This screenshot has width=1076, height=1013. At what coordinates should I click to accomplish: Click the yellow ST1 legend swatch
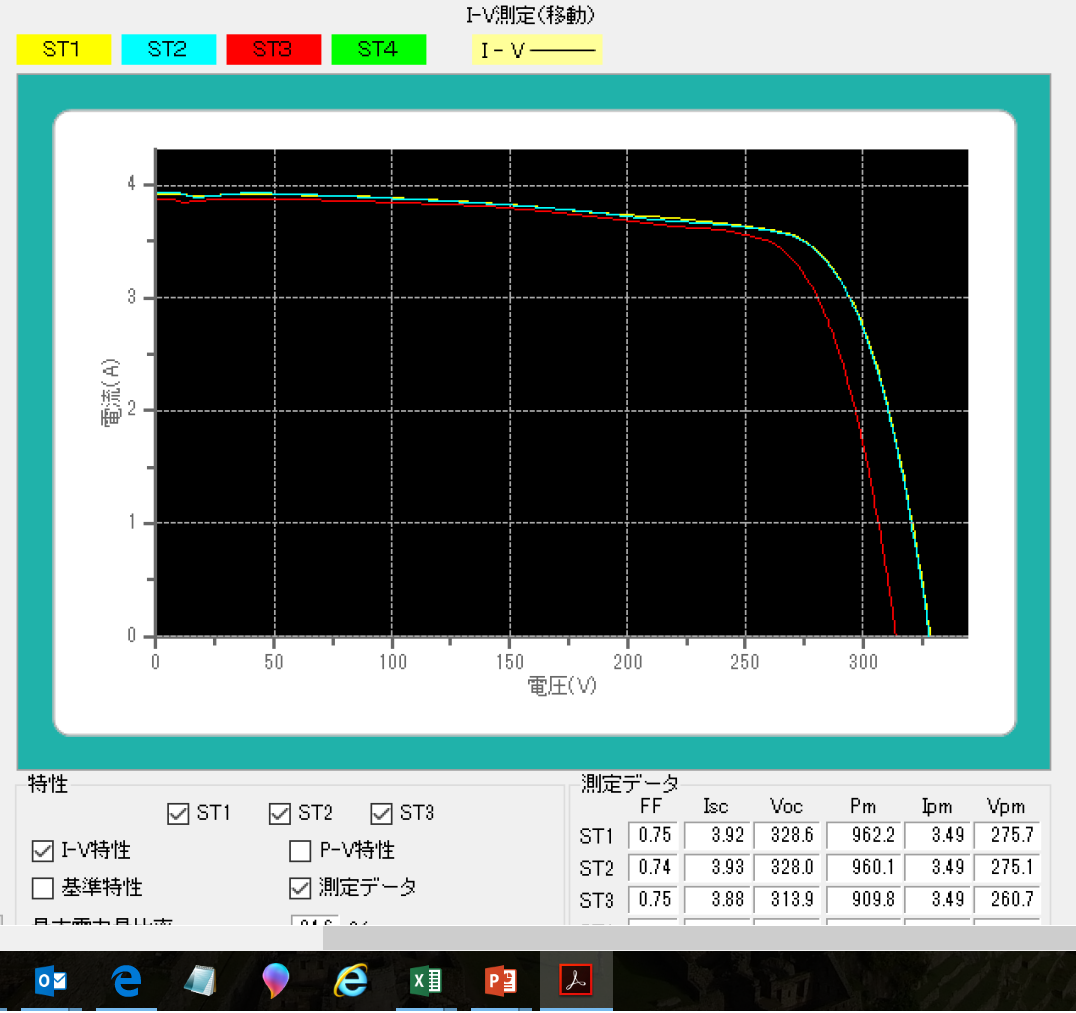[x=62, y=50]
